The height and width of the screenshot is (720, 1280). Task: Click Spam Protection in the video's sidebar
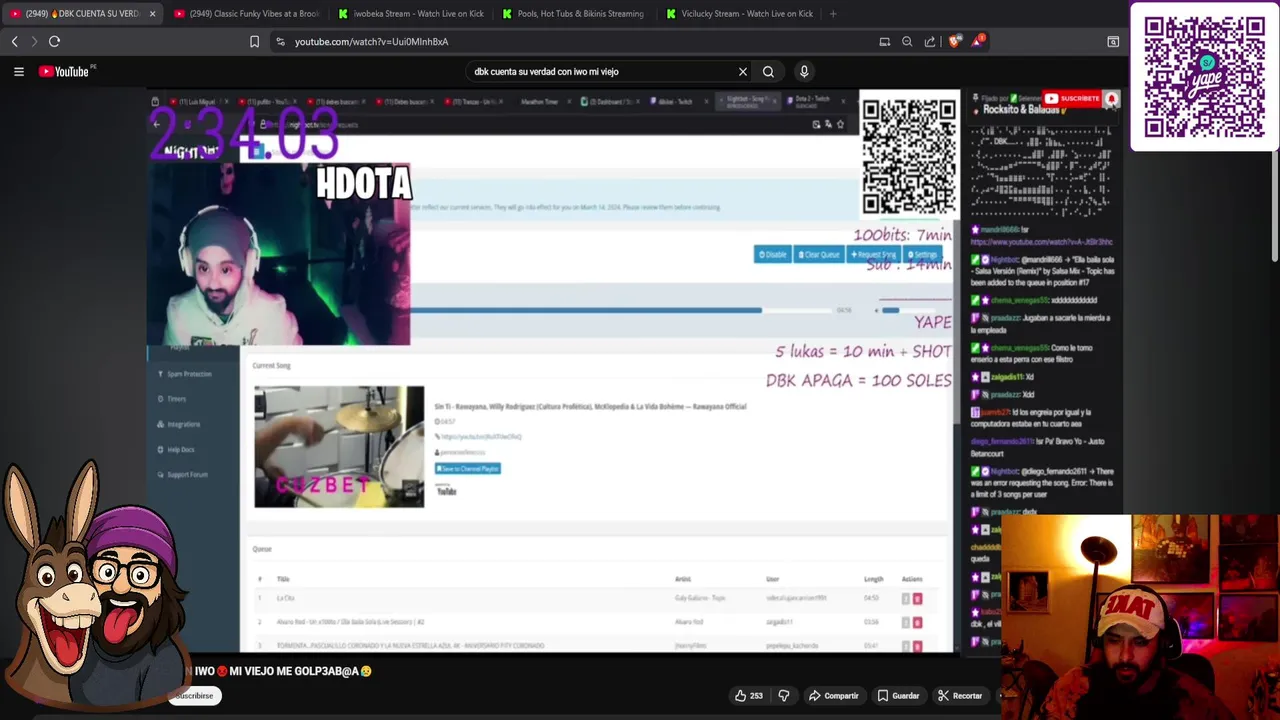[189, 374]
